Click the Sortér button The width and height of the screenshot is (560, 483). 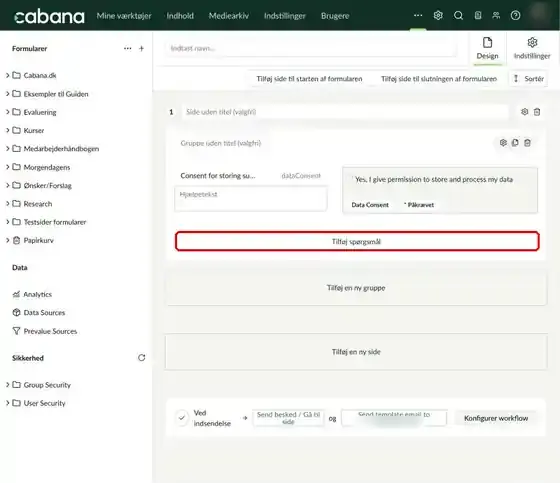pos(529,79)
